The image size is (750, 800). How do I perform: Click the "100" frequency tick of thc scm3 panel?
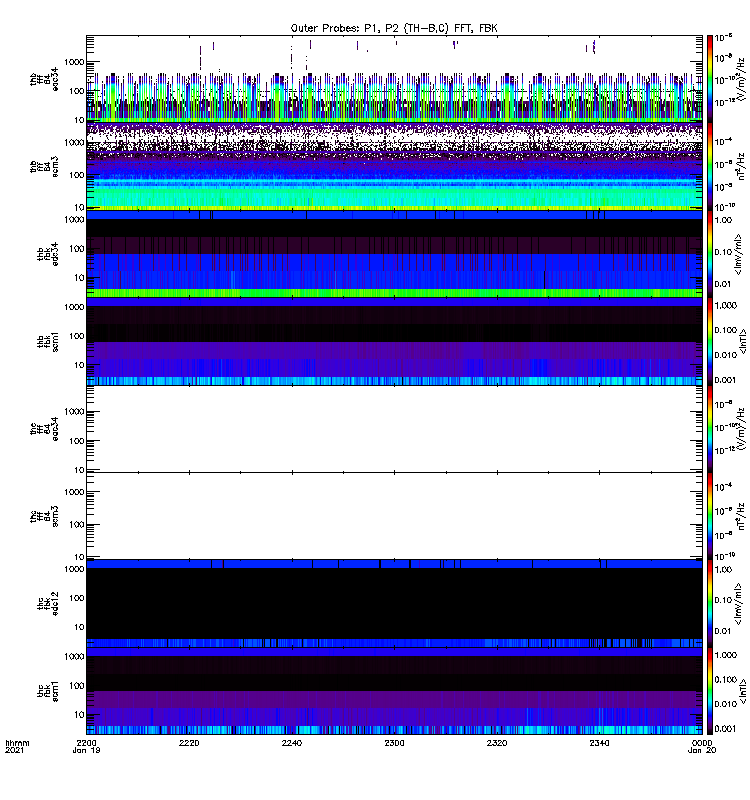coord(77,525)
